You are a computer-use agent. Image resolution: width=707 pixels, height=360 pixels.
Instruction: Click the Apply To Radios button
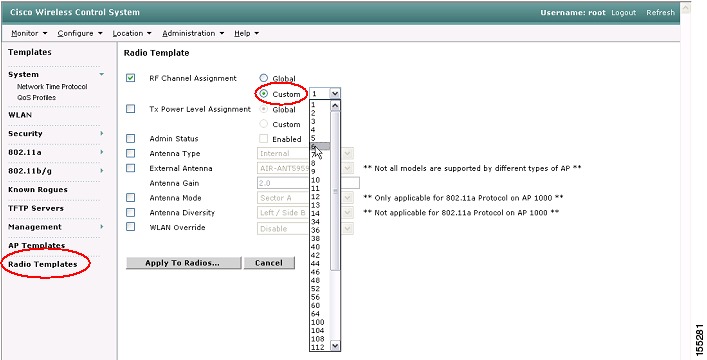[184, 263]
